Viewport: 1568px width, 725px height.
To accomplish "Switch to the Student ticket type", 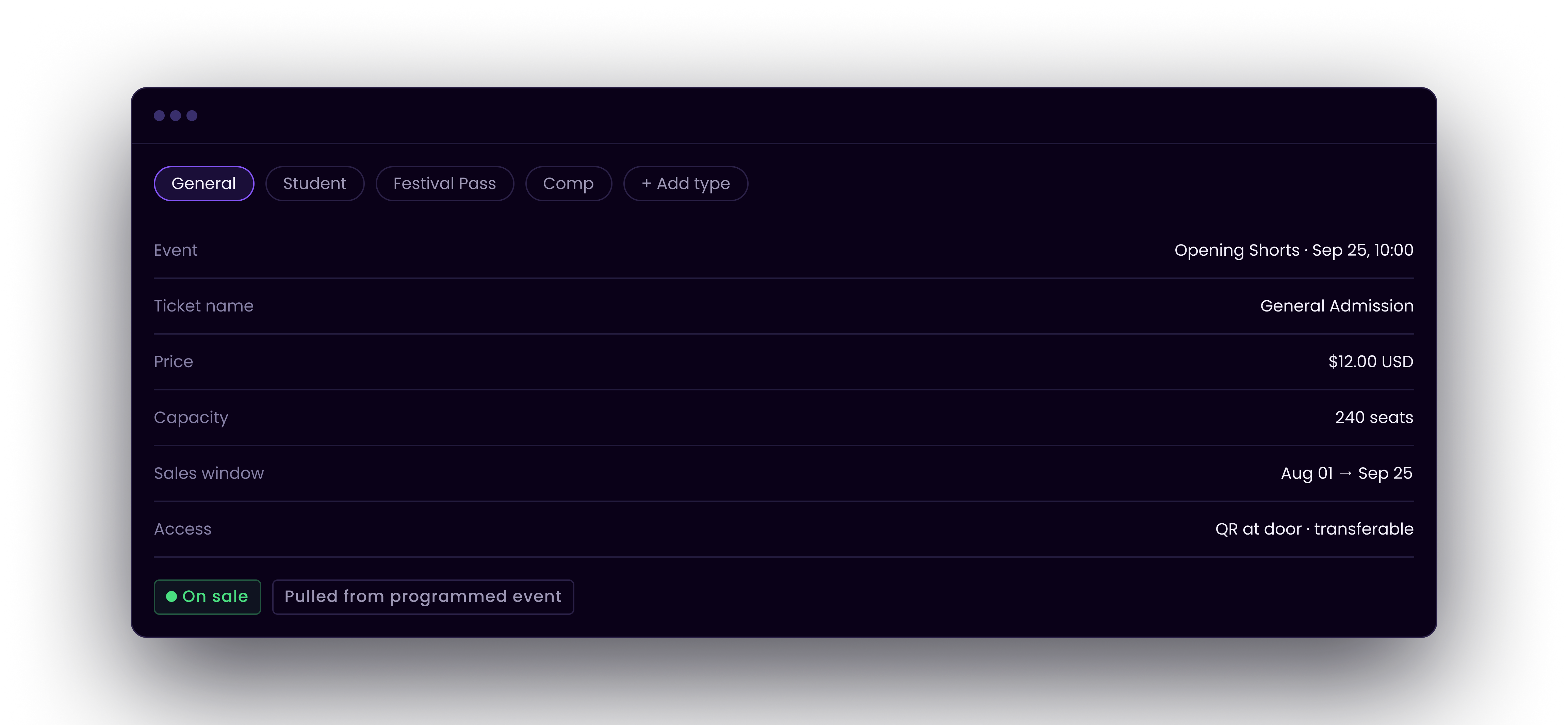I will [x=315, y=183].
